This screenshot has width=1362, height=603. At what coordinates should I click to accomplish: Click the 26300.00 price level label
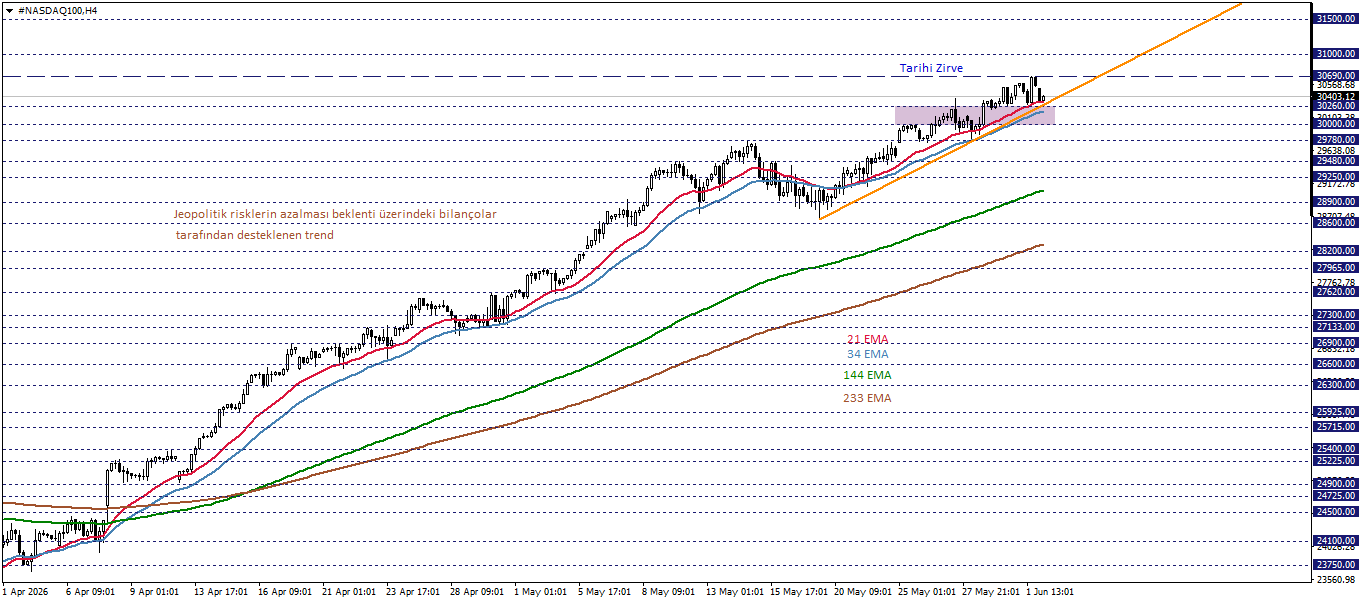[1336, 385]
